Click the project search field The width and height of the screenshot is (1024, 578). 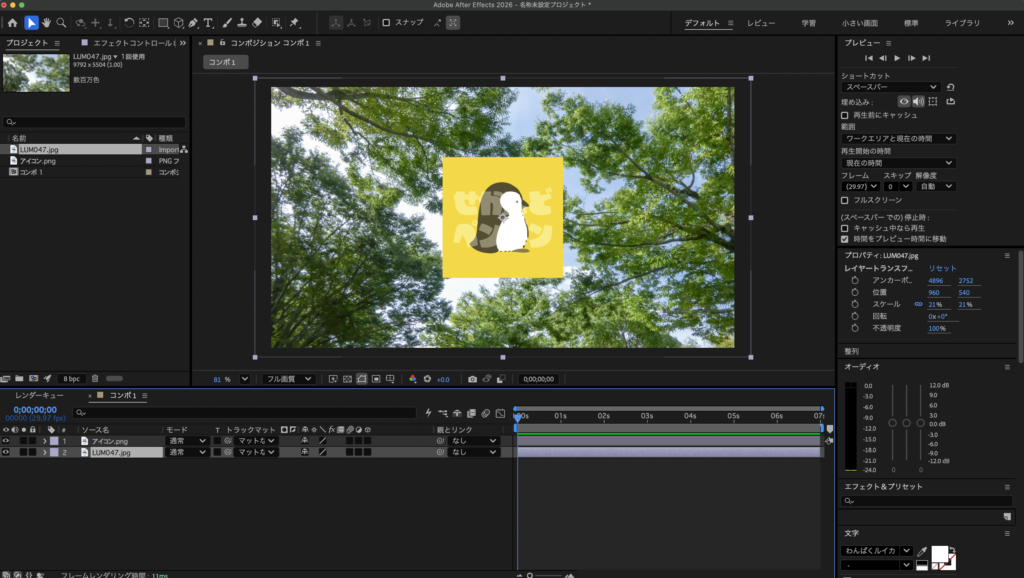click(94, 122)
